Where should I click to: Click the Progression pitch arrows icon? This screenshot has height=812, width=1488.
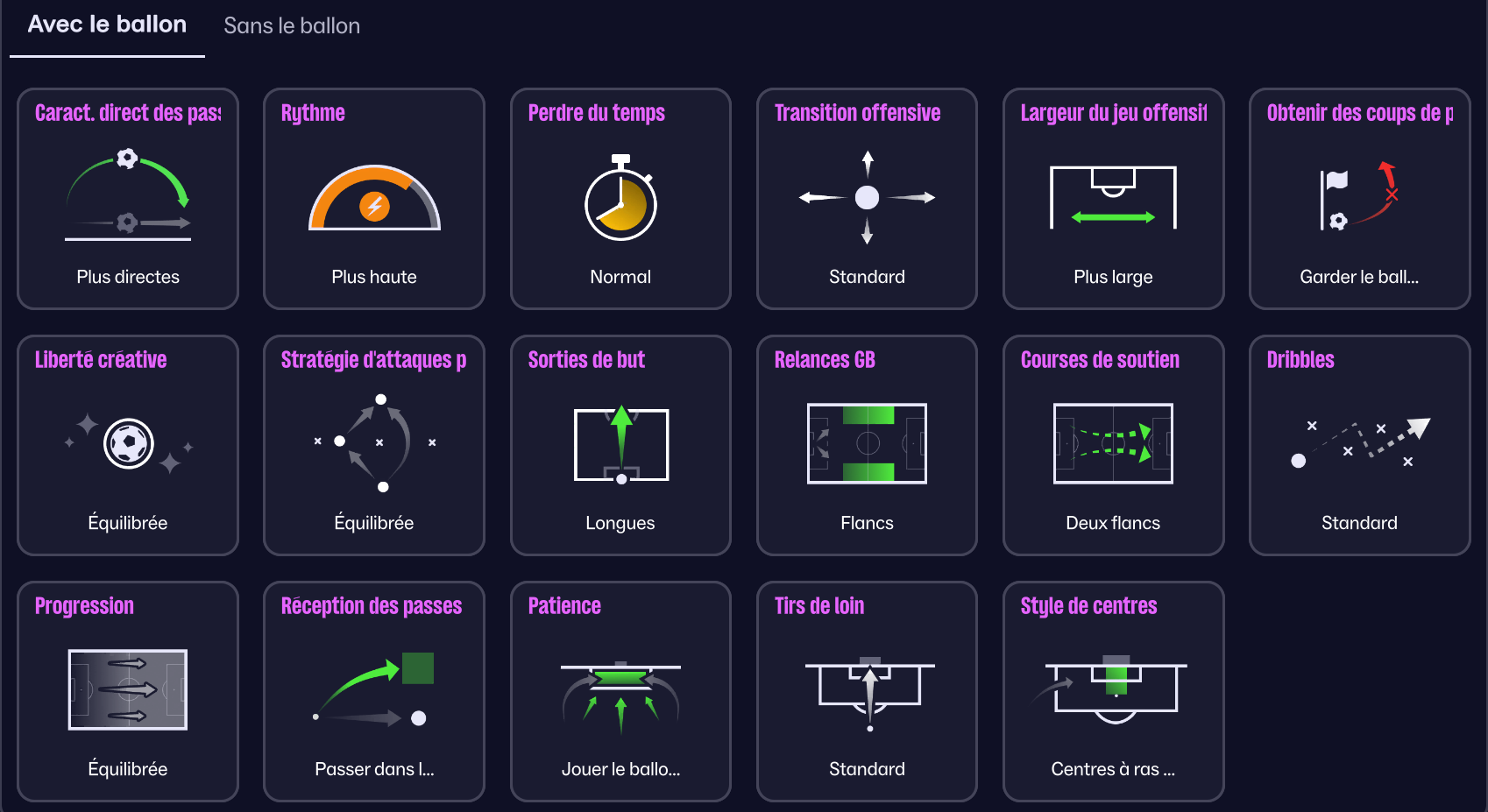[128, 689]
